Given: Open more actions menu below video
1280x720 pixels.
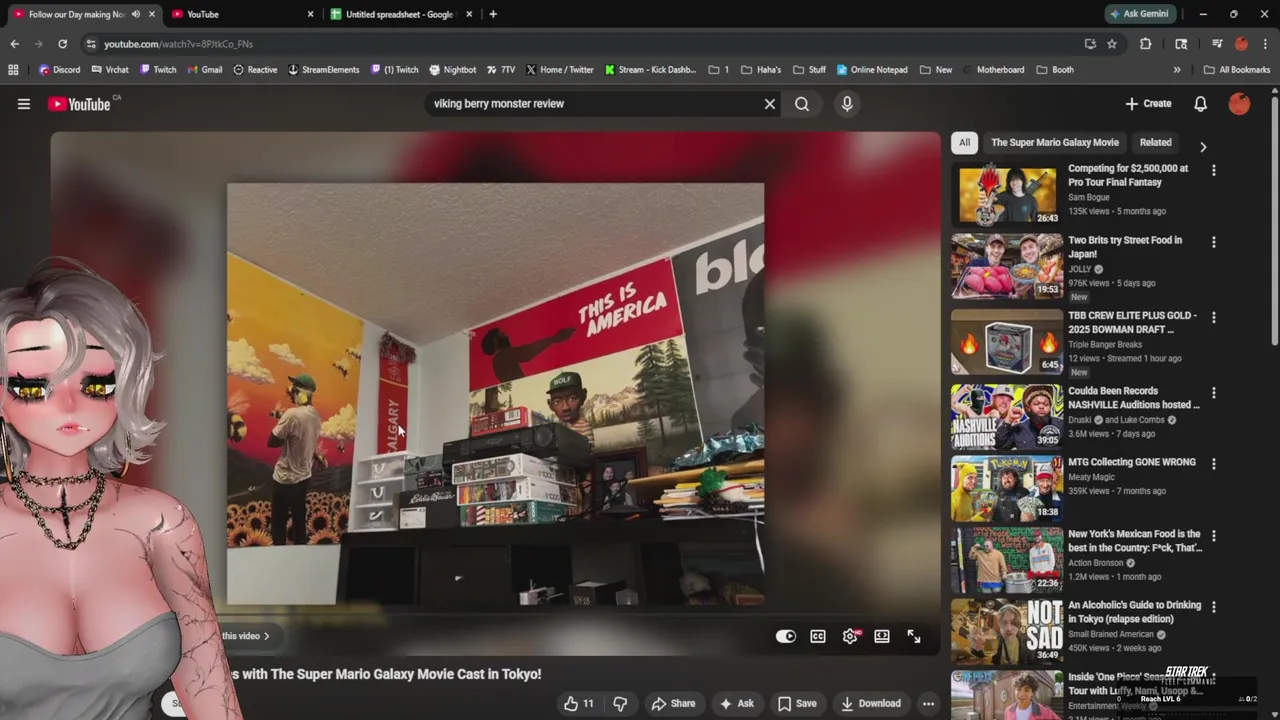Looking at the screenshot, I should tap(928, 704).
